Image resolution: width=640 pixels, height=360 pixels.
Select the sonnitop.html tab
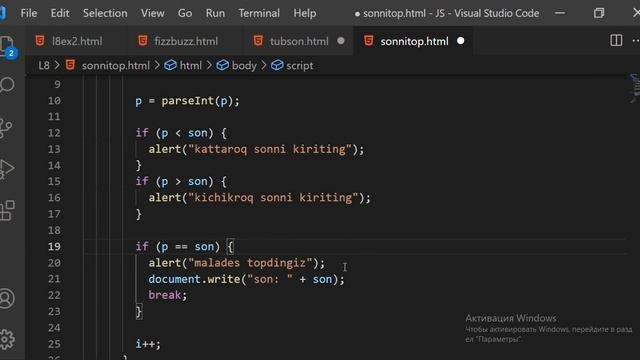tap(414, 41)
